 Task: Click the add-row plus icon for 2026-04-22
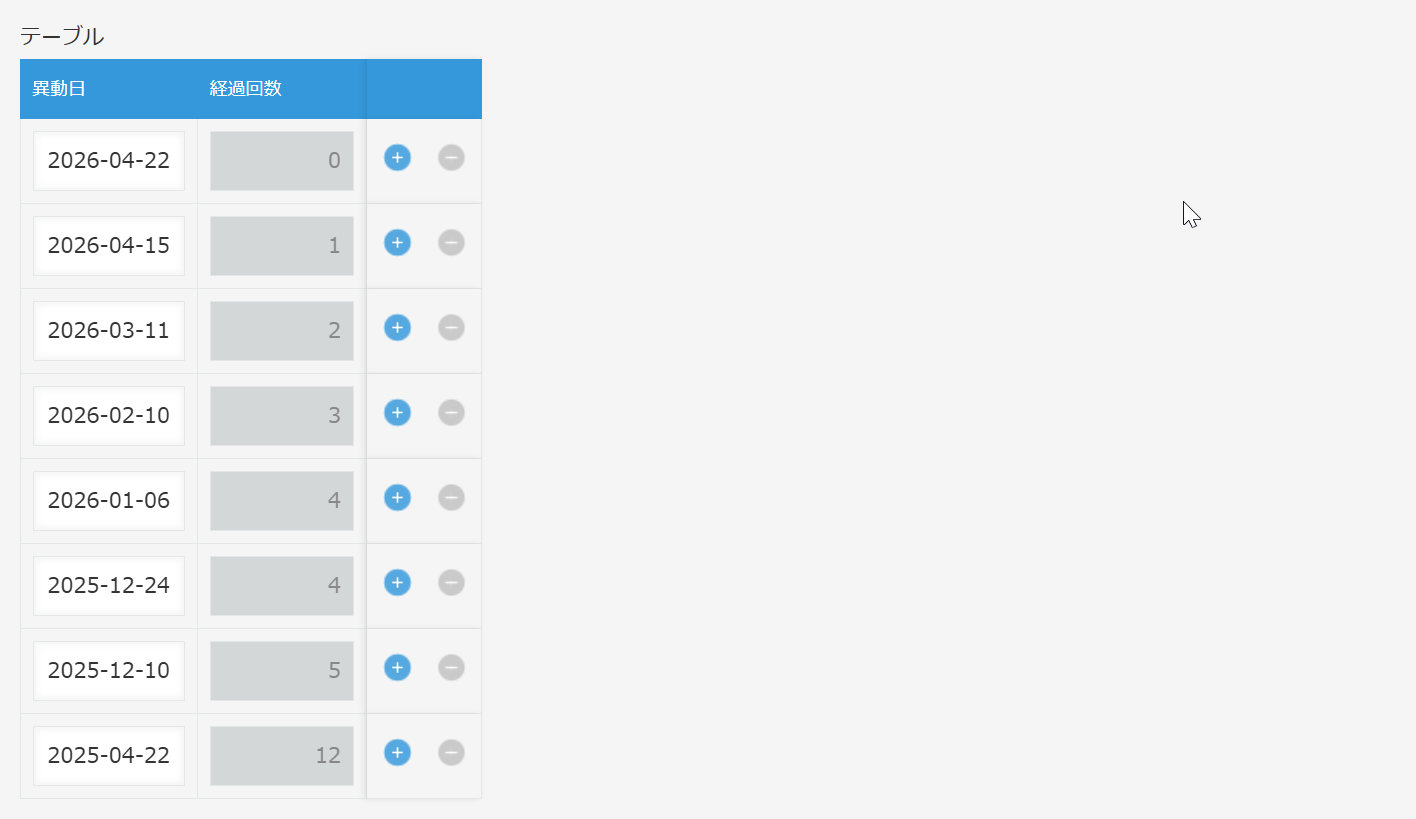click(x=397, y=158)
